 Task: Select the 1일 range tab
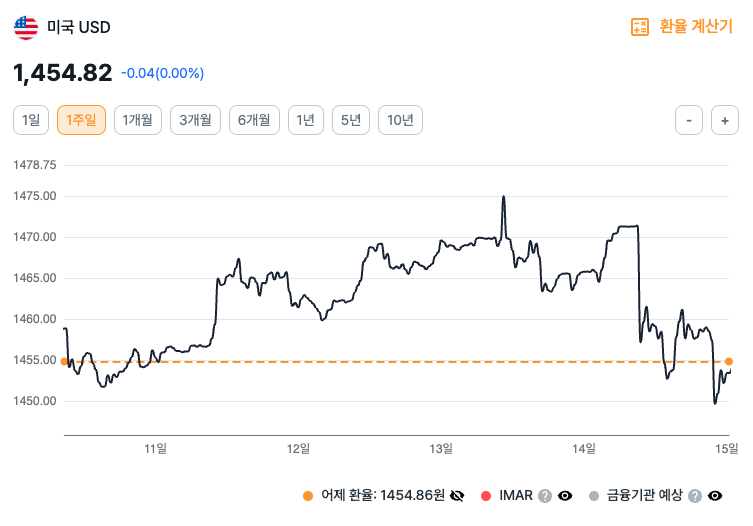(31, 121)
